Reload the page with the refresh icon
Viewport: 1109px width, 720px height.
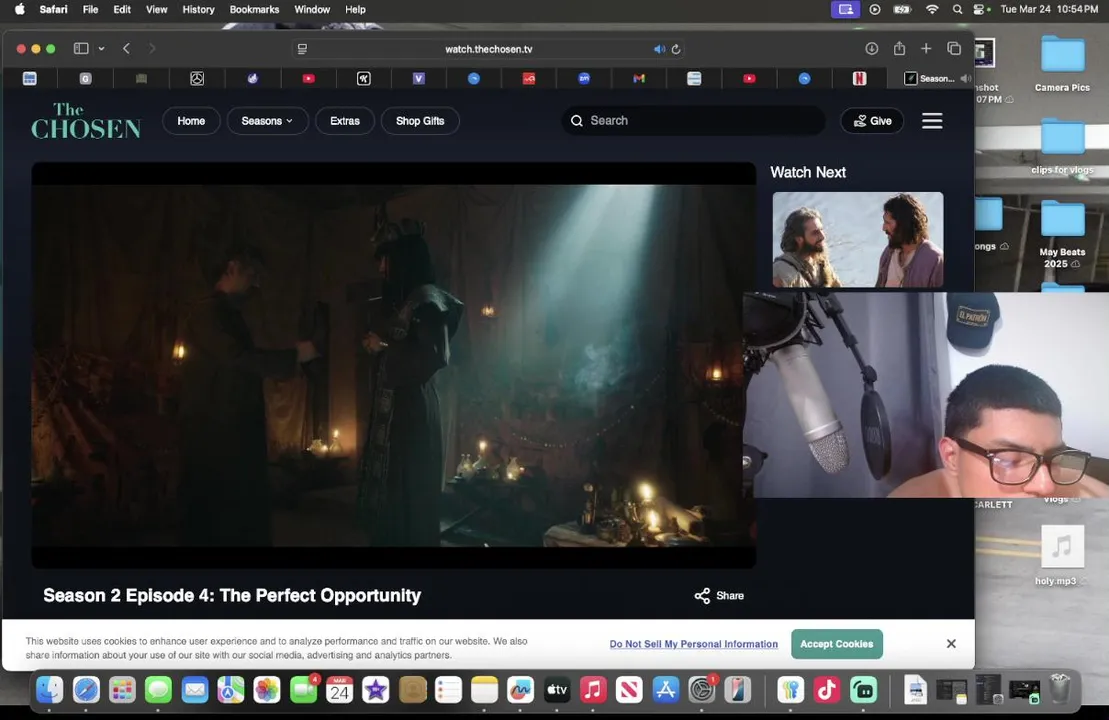676,49
